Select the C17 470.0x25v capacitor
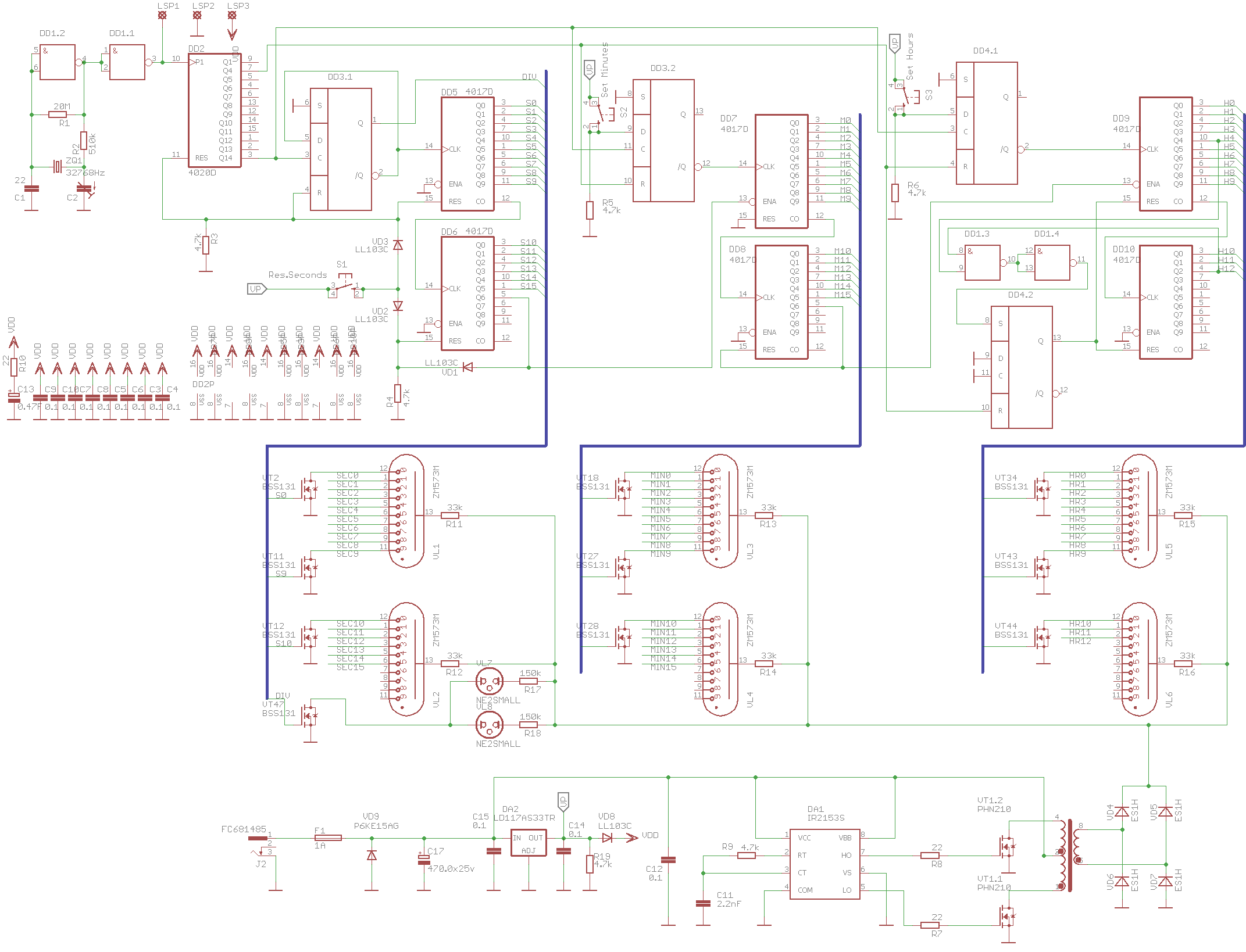Viewport: 1246px width, 952px height. tap(424, 858)
